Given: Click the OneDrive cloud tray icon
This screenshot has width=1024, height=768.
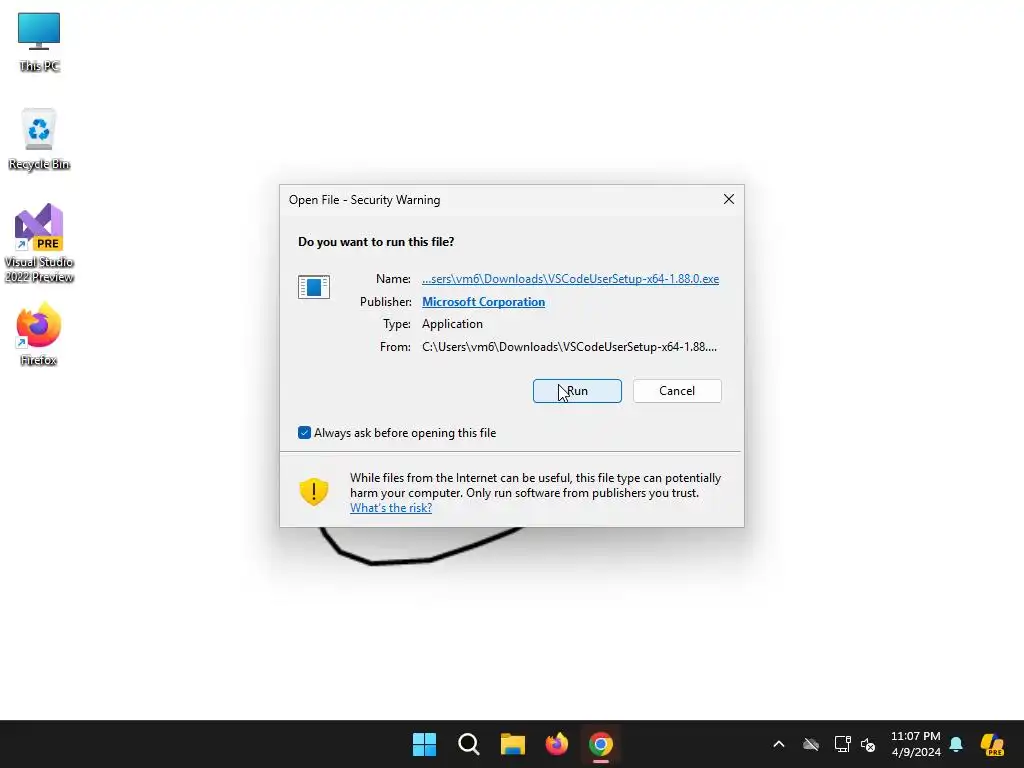Looking at the screenshot, I should tap(811, 744).
